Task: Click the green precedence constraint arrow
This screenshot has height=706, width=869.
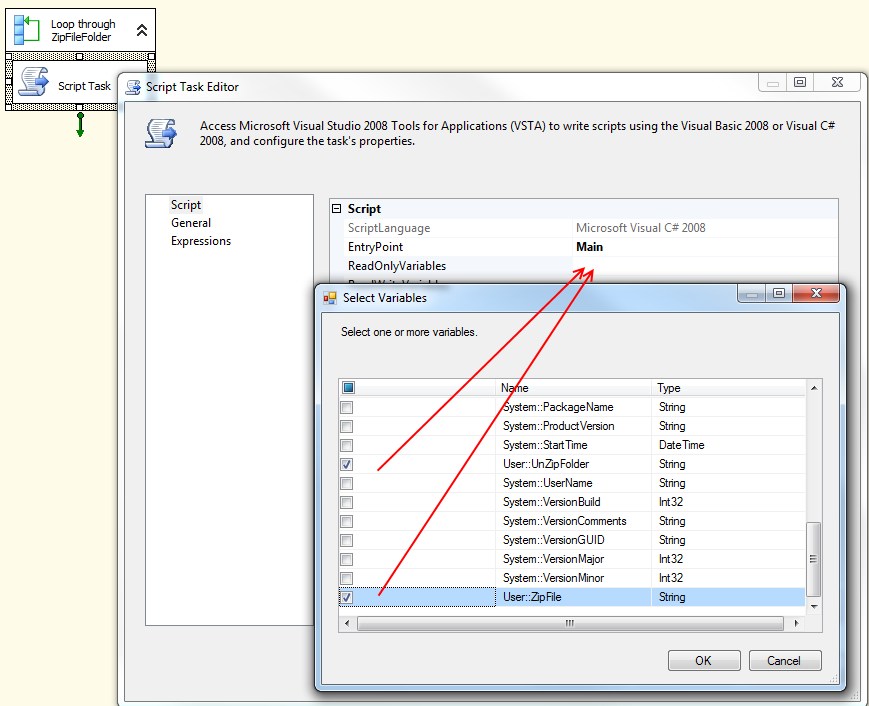Action: point(80,127)
